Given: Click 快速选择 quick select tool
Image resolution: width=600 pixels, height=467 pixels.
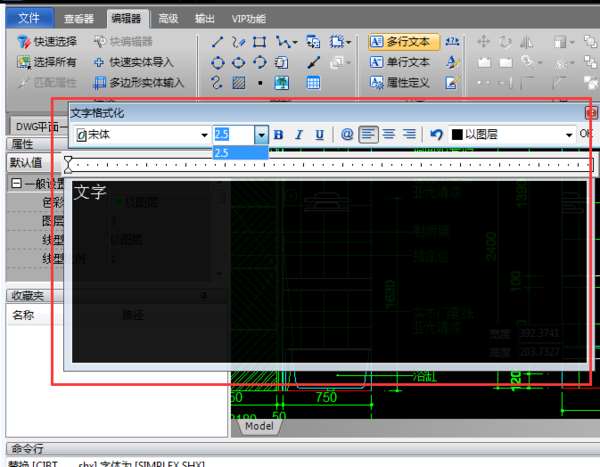Looking at the screenshot, I should [47, 41].
